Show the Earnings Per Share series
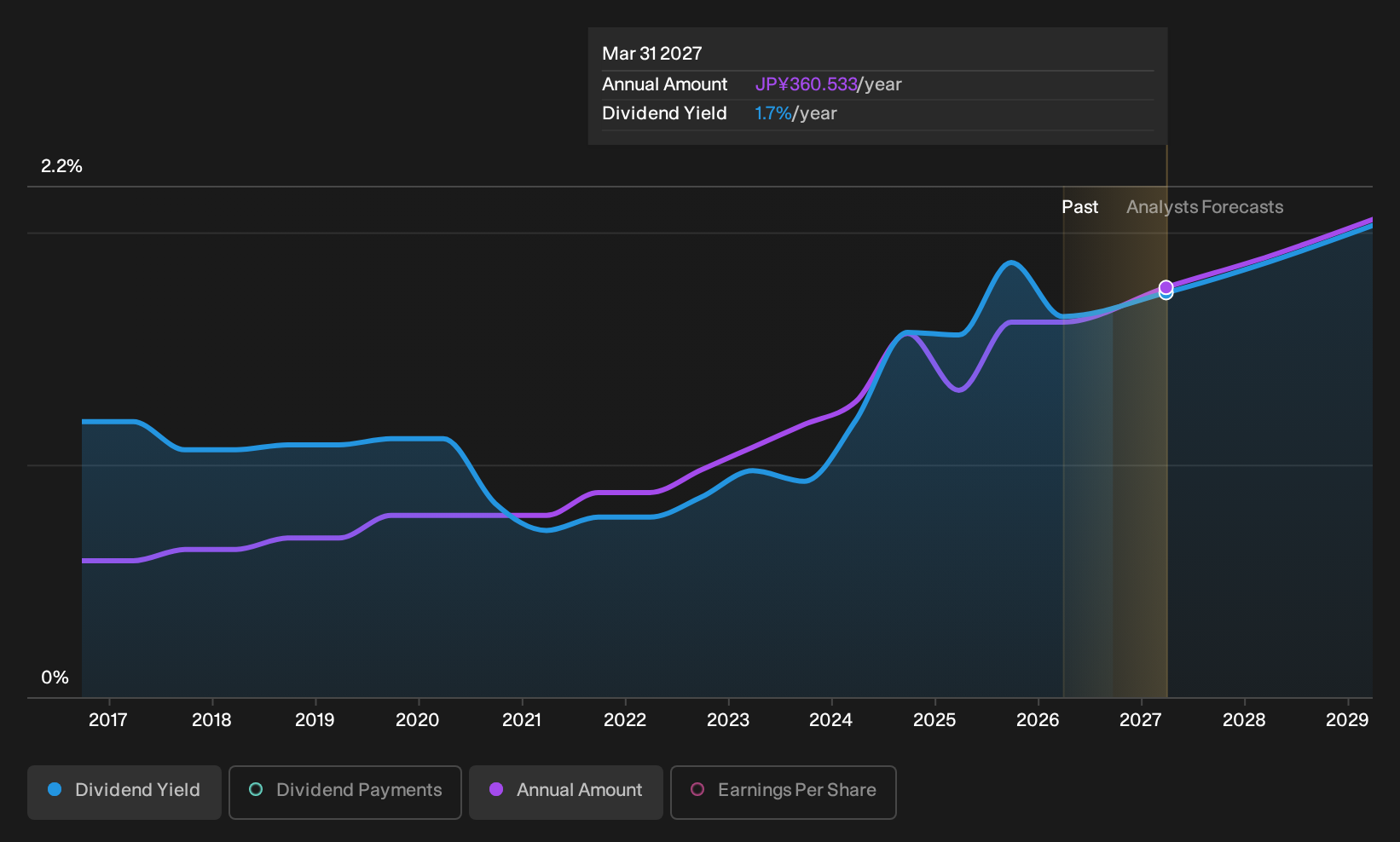 (783, 792)
